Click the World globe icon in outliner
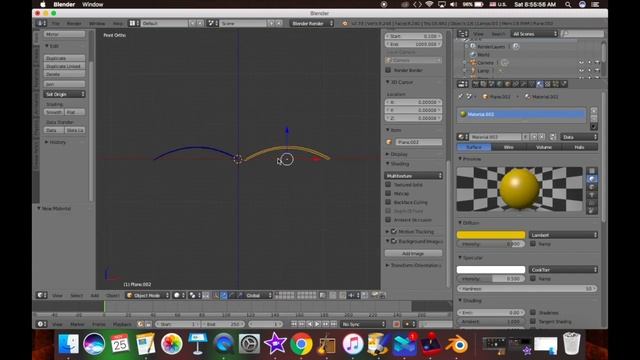Viewport: 640px width, 360px height. coord(473,54)
